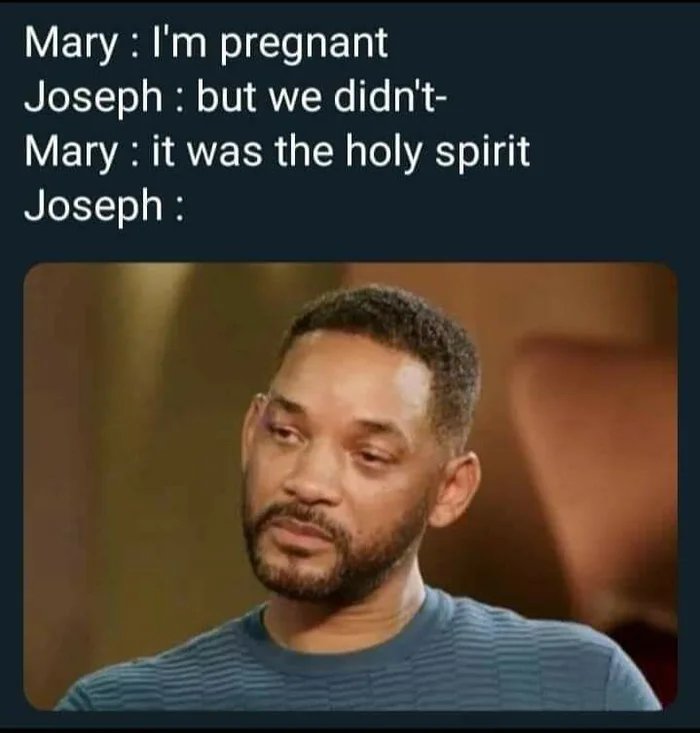700x733 pixels.
Task: Click the word "the" in the third line
Action: click(x=304, y=151)
